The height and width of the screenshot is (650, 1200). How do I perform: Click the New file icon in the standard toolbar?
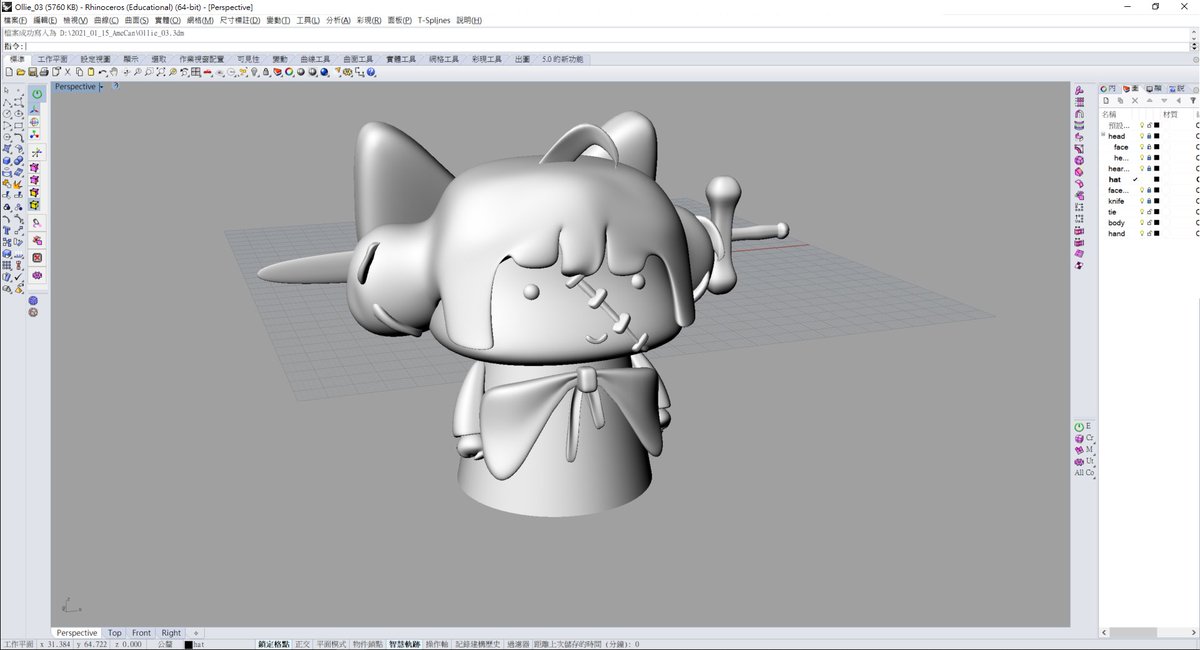[9, 72]
